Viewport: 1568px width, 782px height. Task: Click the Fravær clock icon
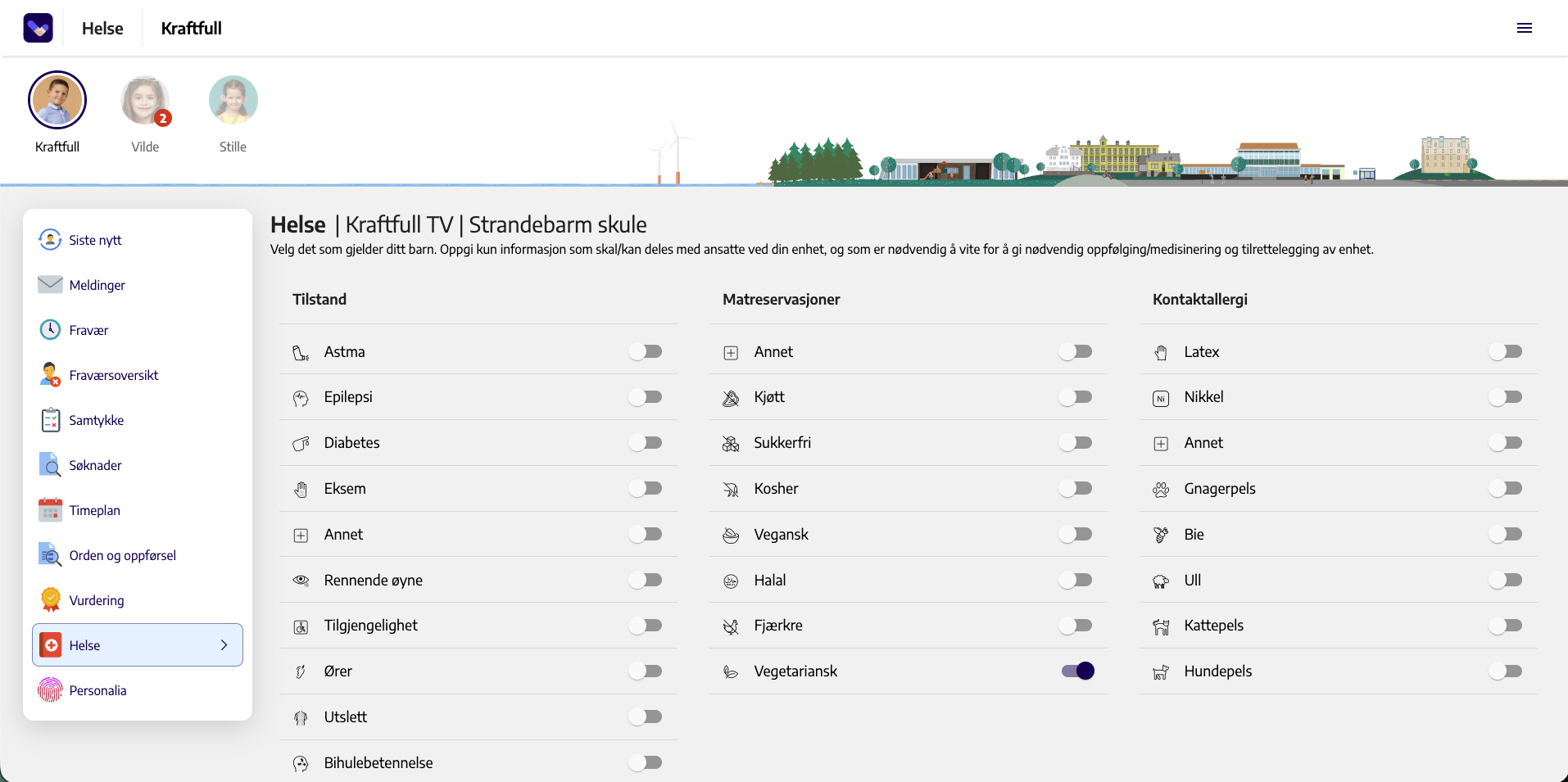[x=50, y=329]
